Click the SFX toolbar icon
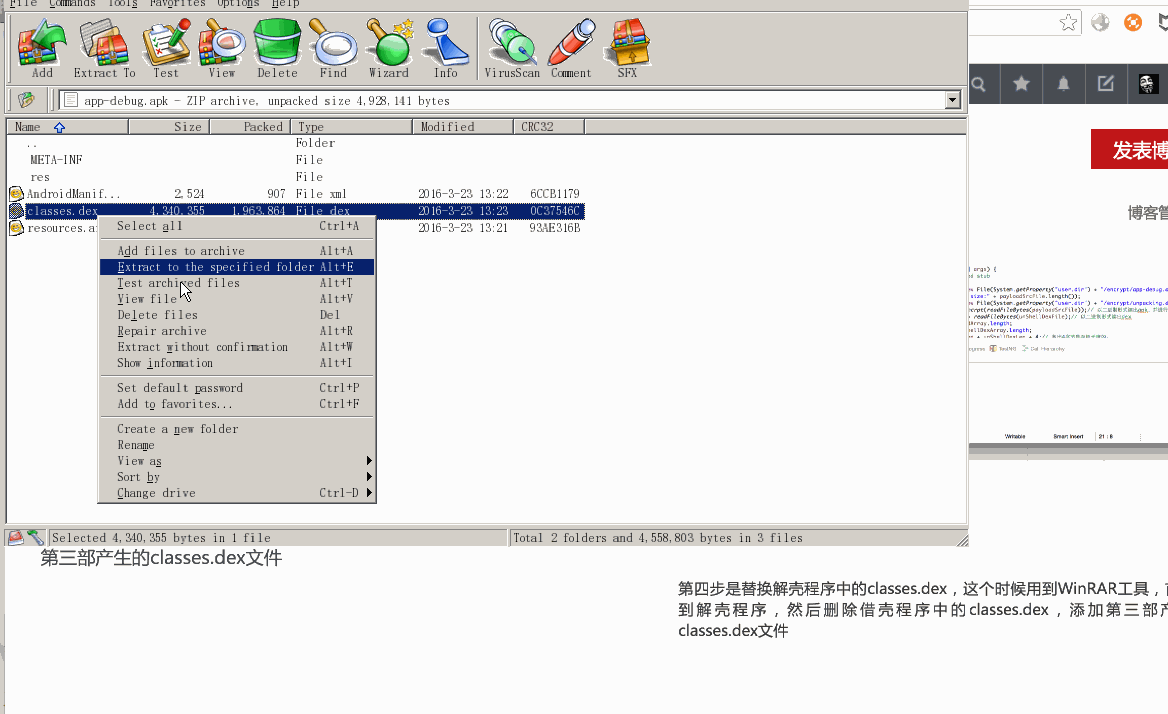 point(627,48)
